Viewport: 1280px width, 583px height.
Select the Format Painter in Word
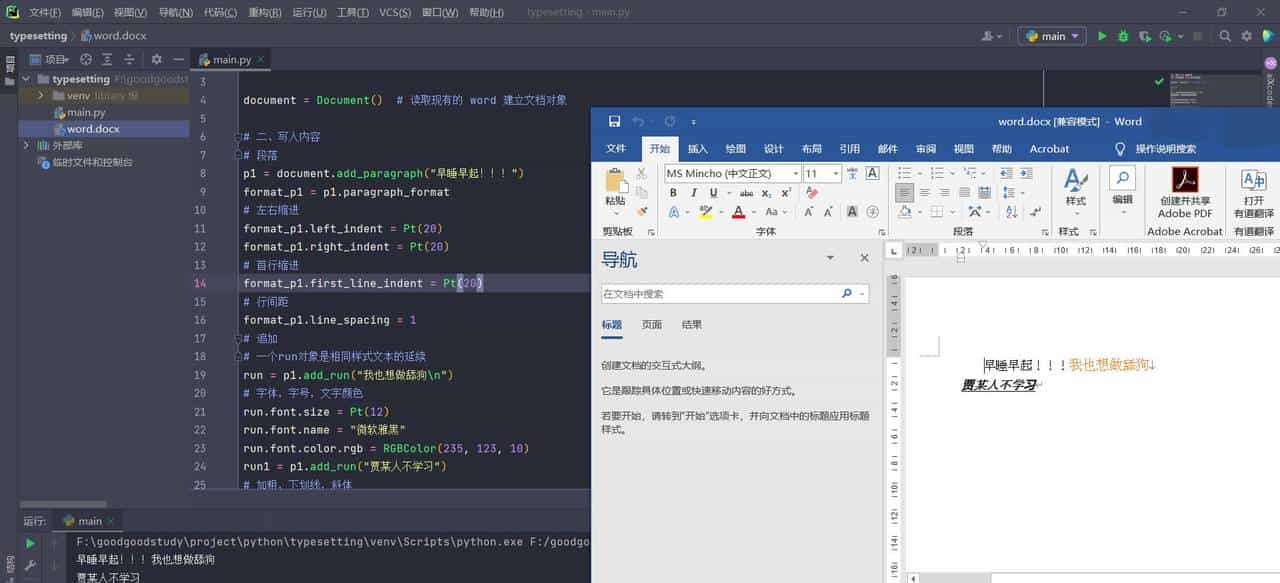pos(642,212)
